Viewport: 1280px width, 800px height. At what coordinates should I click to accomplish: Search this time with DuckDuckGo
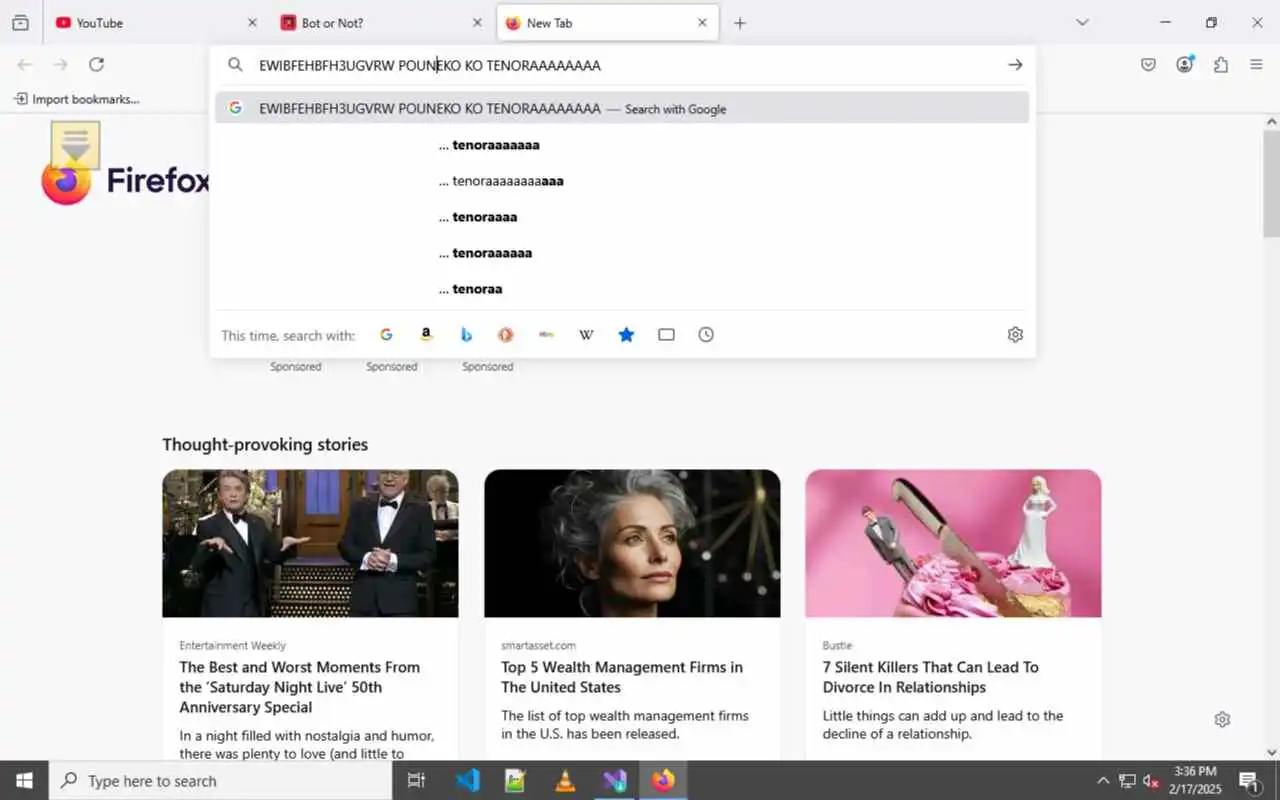point(506,335)
